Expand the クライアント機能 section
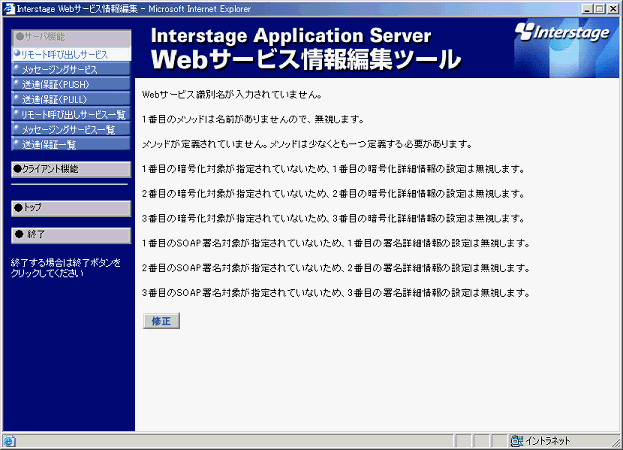The width and height of the screenshot is (623, 450). 71,169
